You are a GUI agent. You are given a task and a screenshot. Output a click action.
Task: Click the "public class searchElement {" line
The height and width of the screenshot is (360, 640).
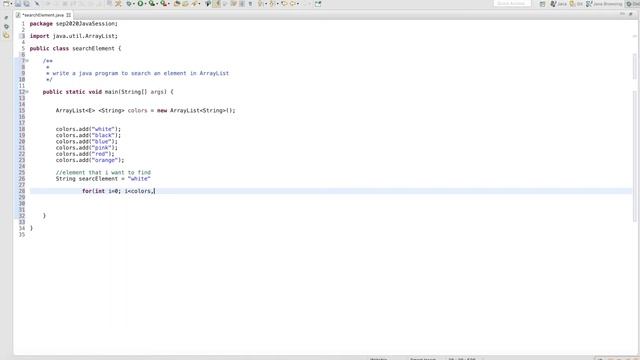[76, 48]
